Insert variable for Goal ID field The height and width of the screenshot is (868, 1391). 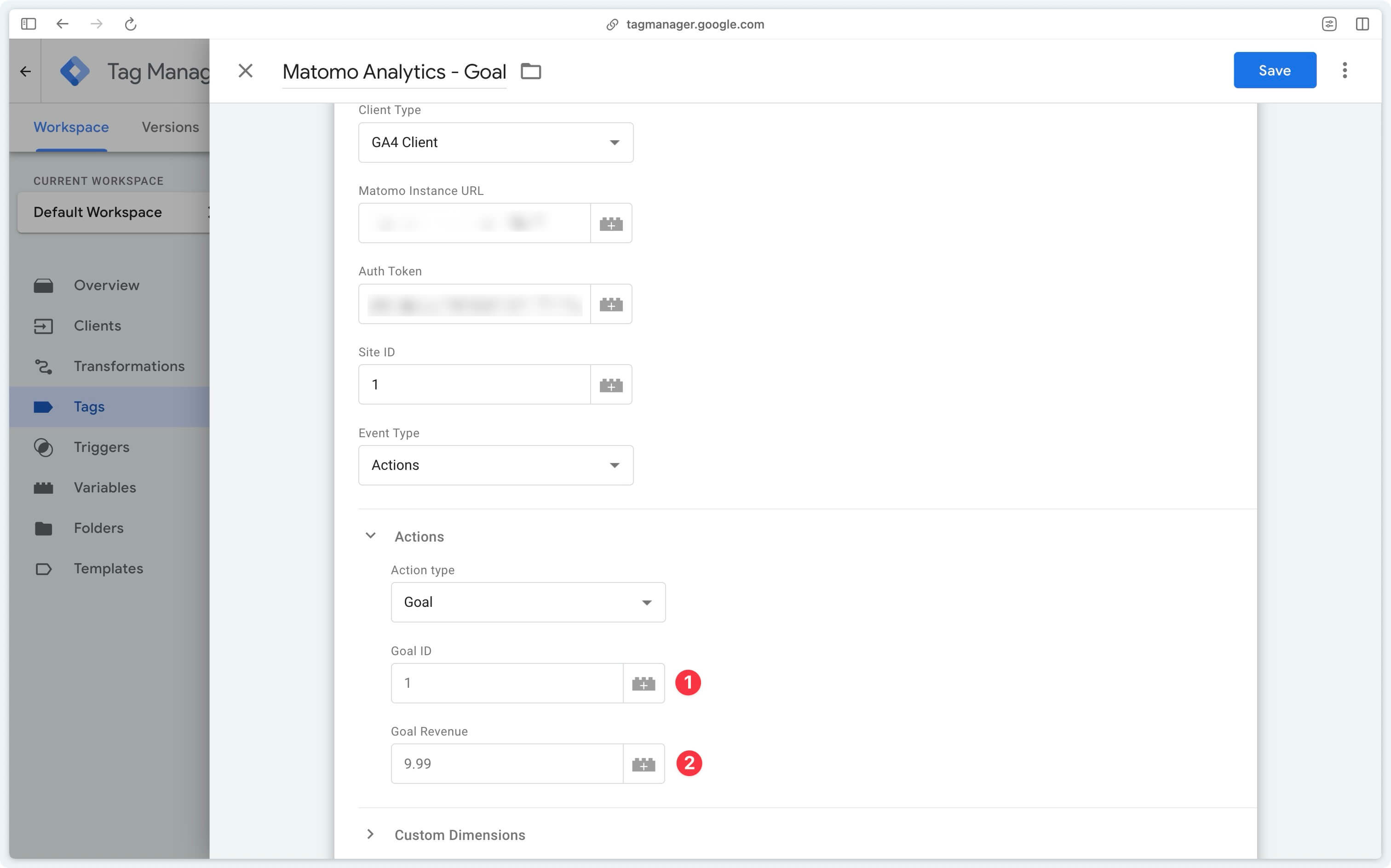(x=643, y=683)
